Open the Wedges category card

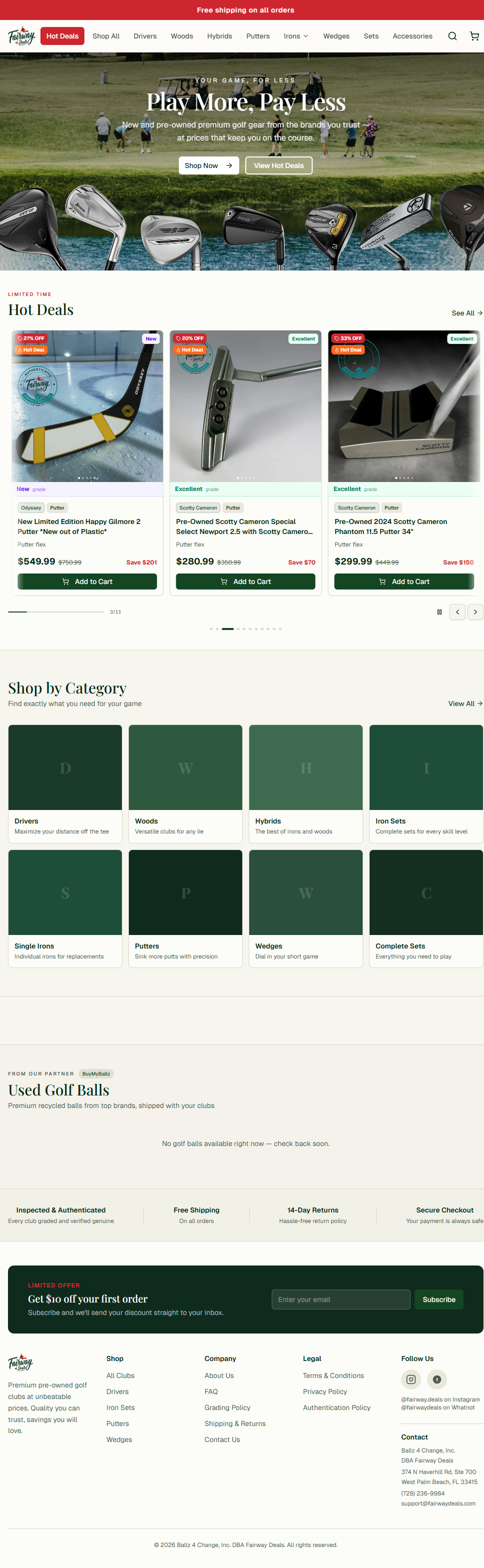pyautogui.click(x=306, y=908)
